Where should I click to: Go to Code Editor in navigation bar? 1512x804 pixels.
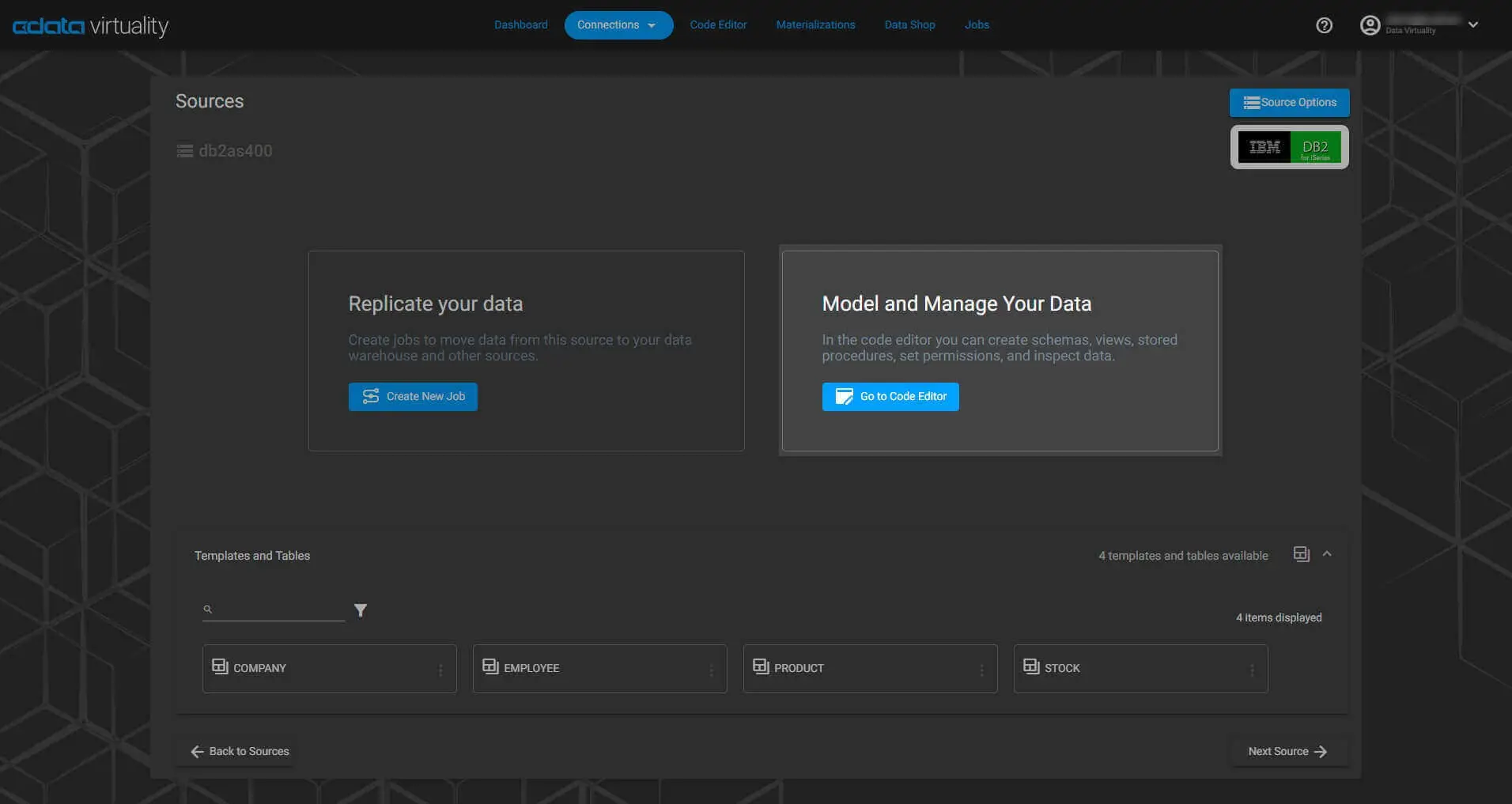point(718,25)
